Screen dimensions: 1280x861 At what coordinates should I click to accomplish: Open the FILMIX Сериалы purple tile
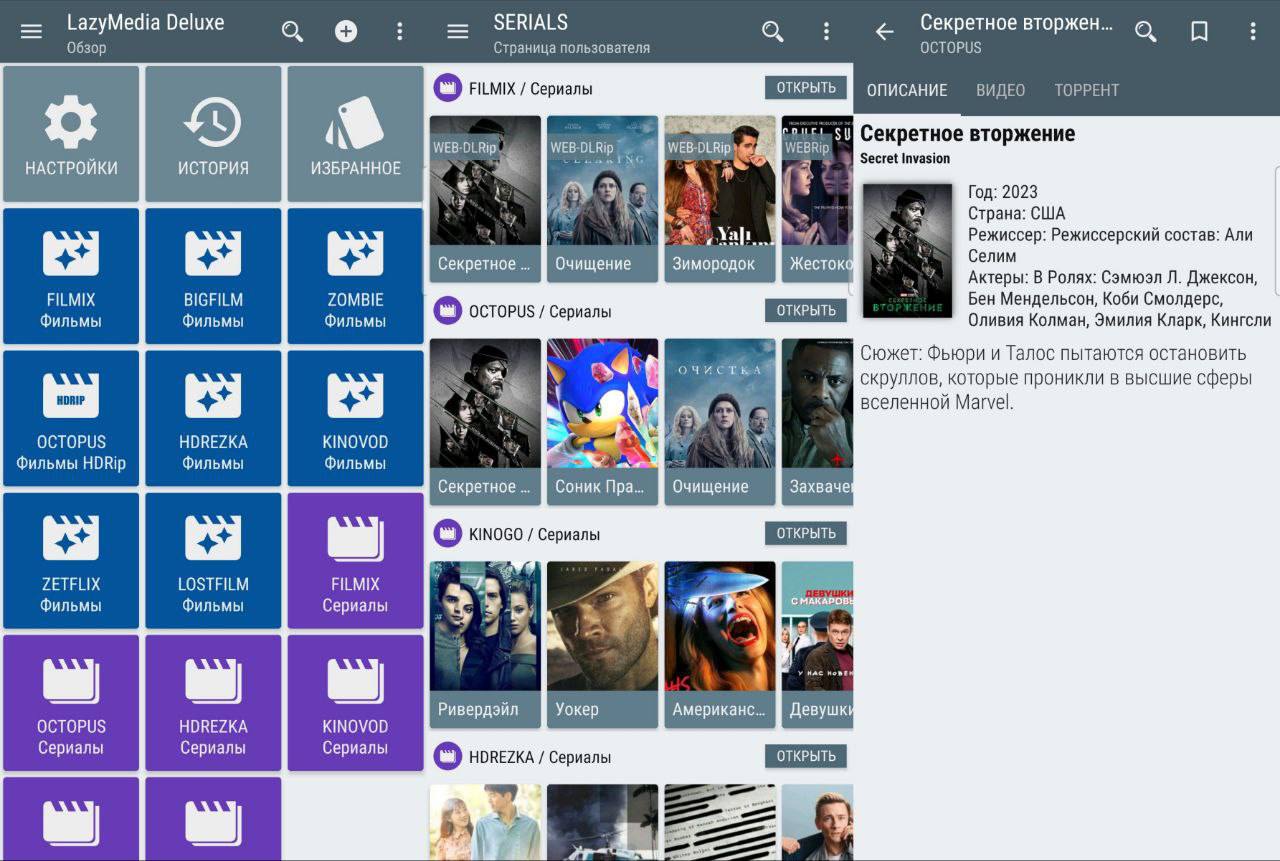[355, 560]
